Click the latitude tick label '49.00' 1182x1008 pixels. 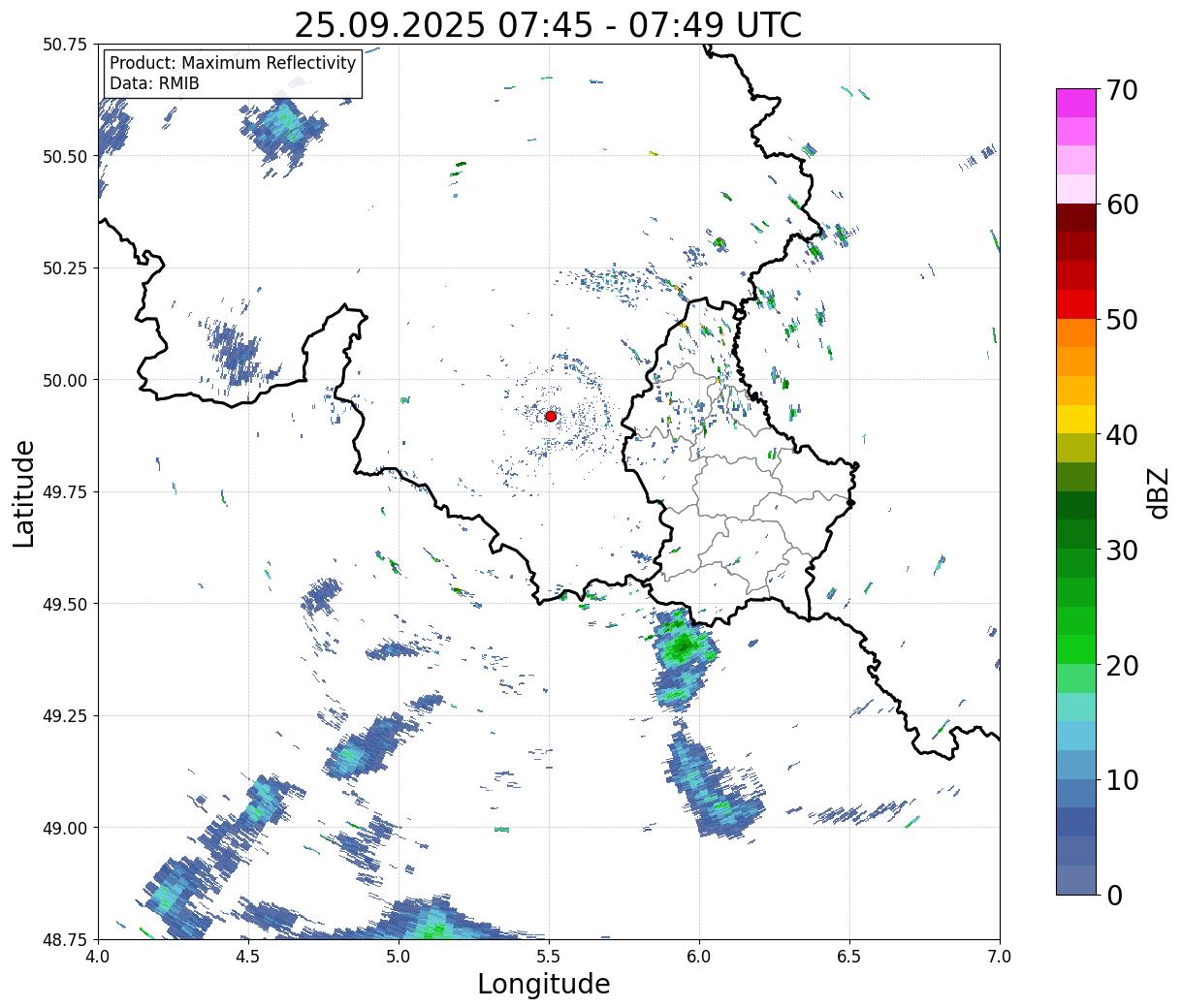(x=64, y=828)
